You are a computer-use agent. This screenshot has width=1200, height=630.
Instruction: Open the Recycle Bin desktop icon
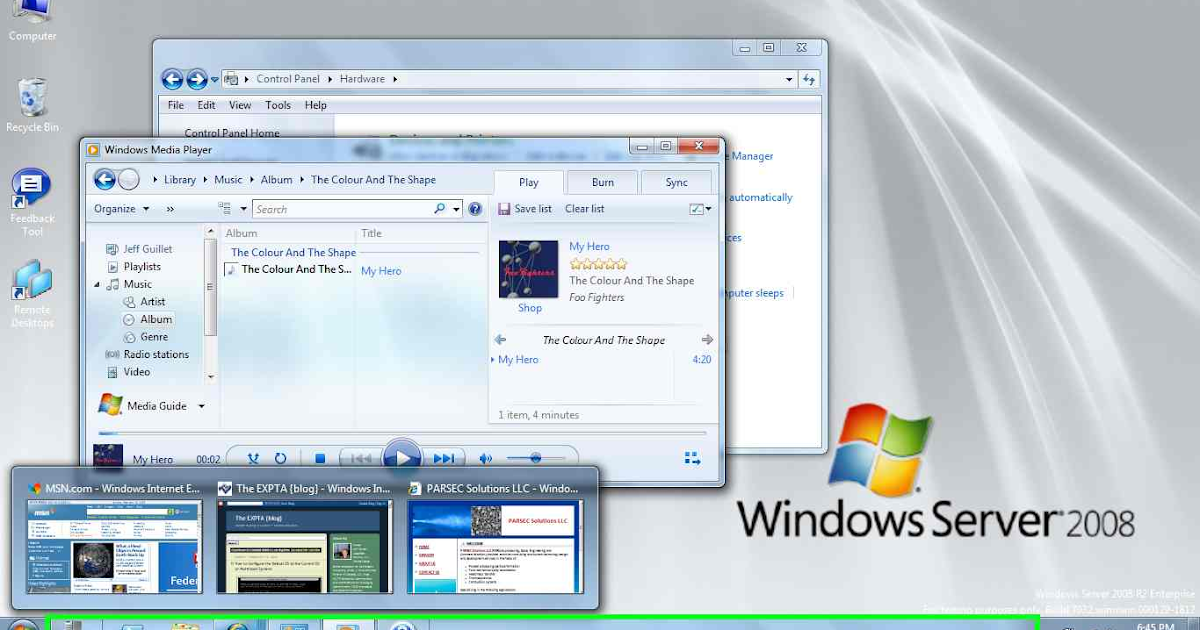pyautogui.click(x=32, y=98)
